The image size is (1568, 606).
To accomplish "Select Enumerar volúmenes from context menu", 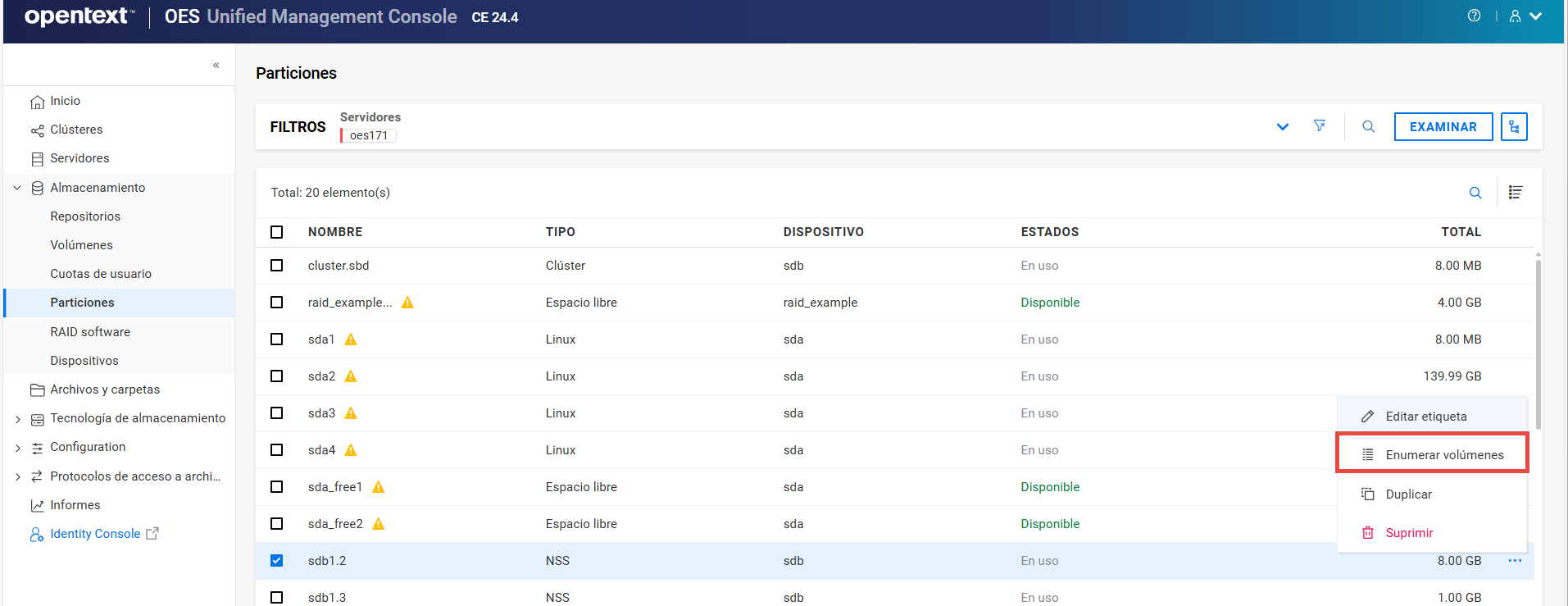I will click(x=1443, y=455).
